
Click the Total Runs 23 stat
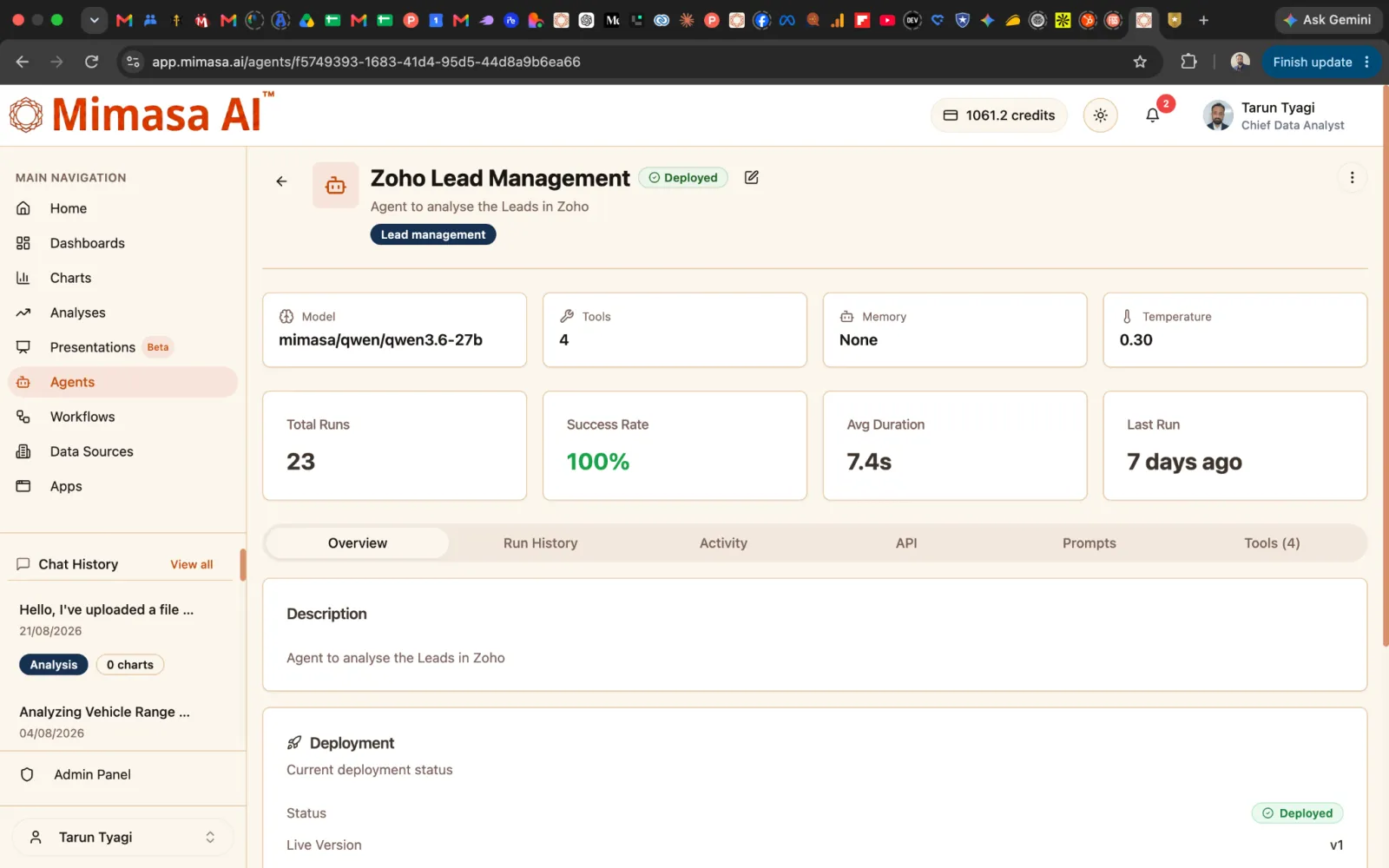tap(394, 445)
